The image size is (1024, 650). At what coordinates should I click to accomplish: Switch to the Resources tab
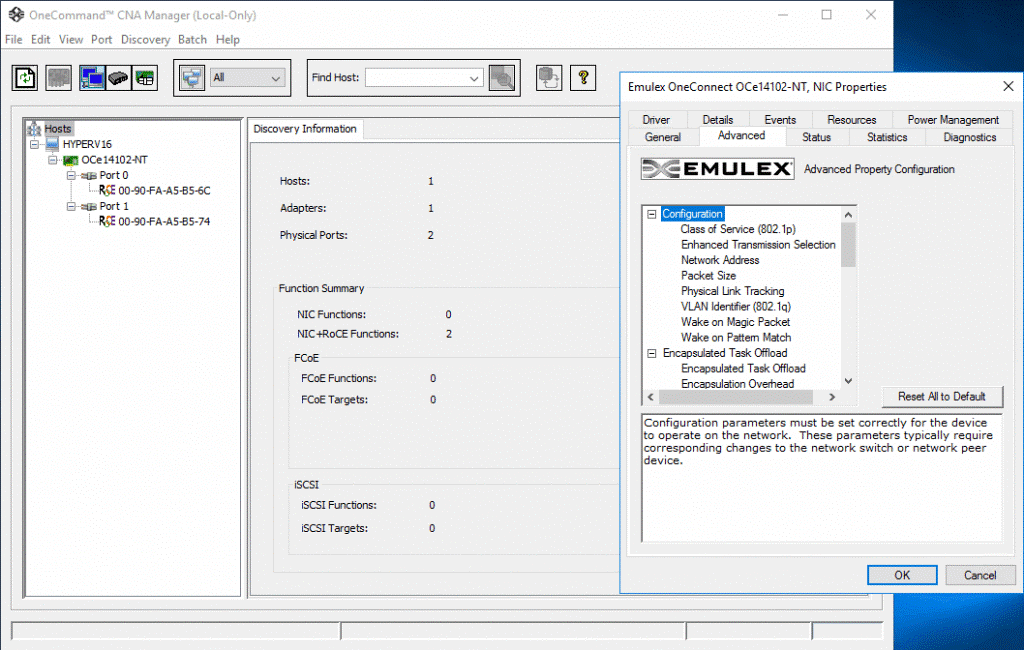852,120
